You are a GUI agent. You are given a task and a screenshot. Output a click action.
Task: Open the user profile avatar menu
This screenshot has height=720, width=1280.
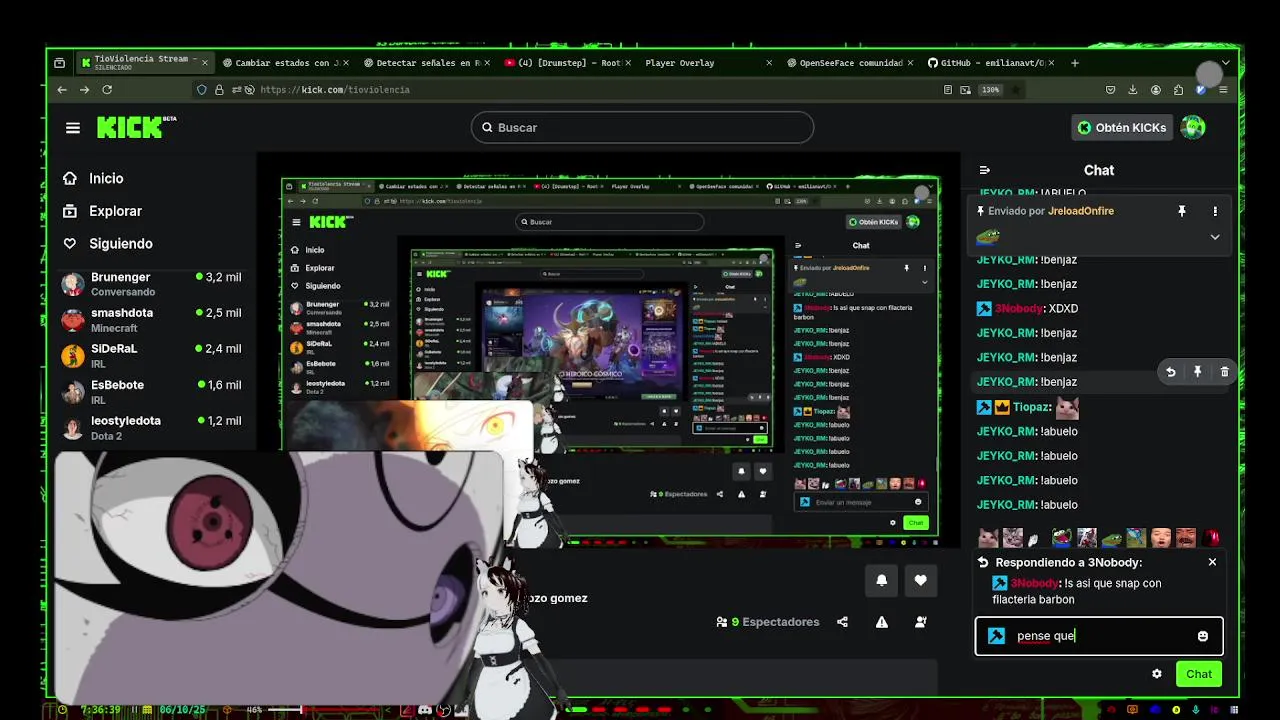pos(1193,127)
